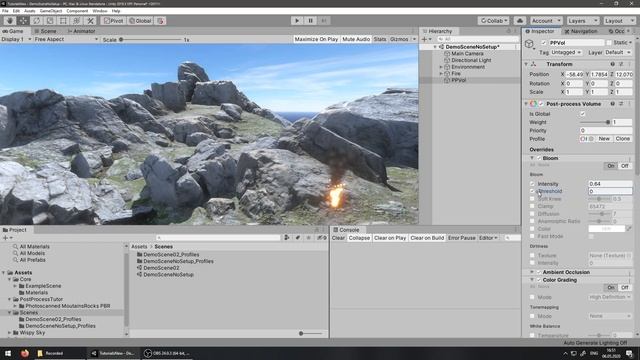640x360 pixels.
Task: Open the Account dropdown
Action: pos(546,21)
